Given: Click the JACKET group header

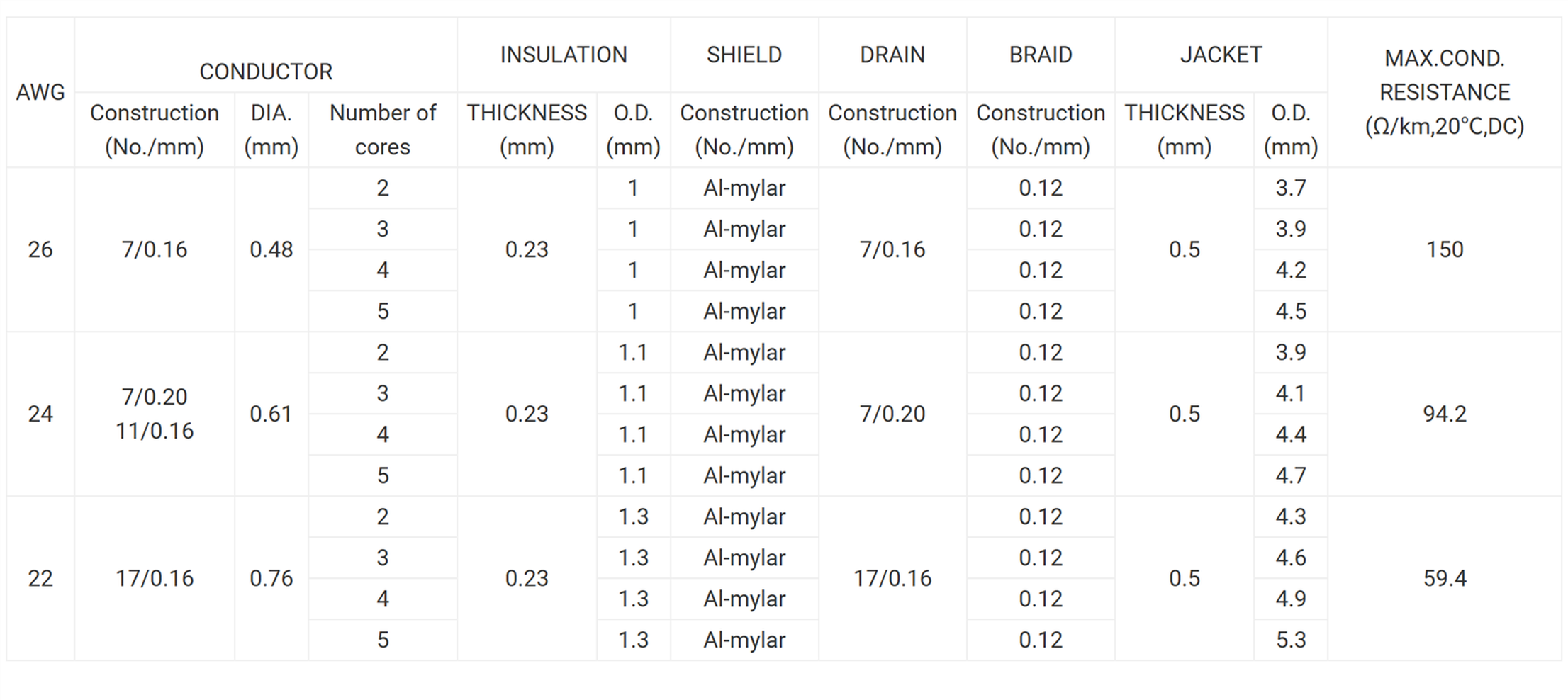Looking at the screenshot, I should [1221, 55].
